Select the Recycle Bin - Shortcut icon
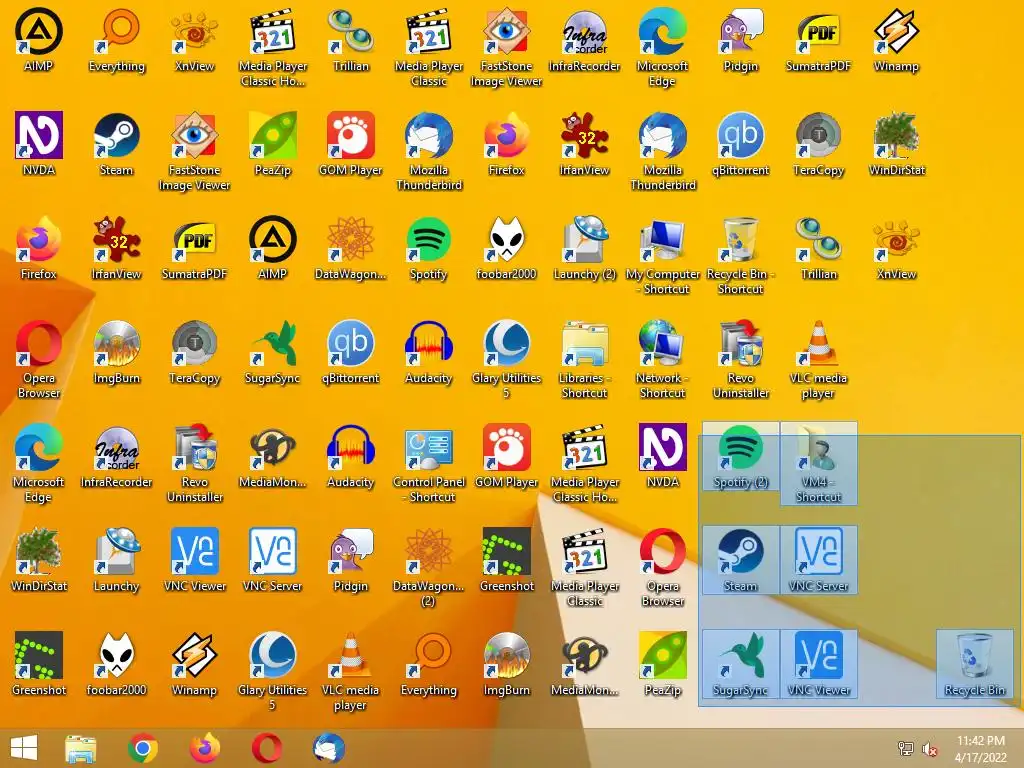 [741, 257]
